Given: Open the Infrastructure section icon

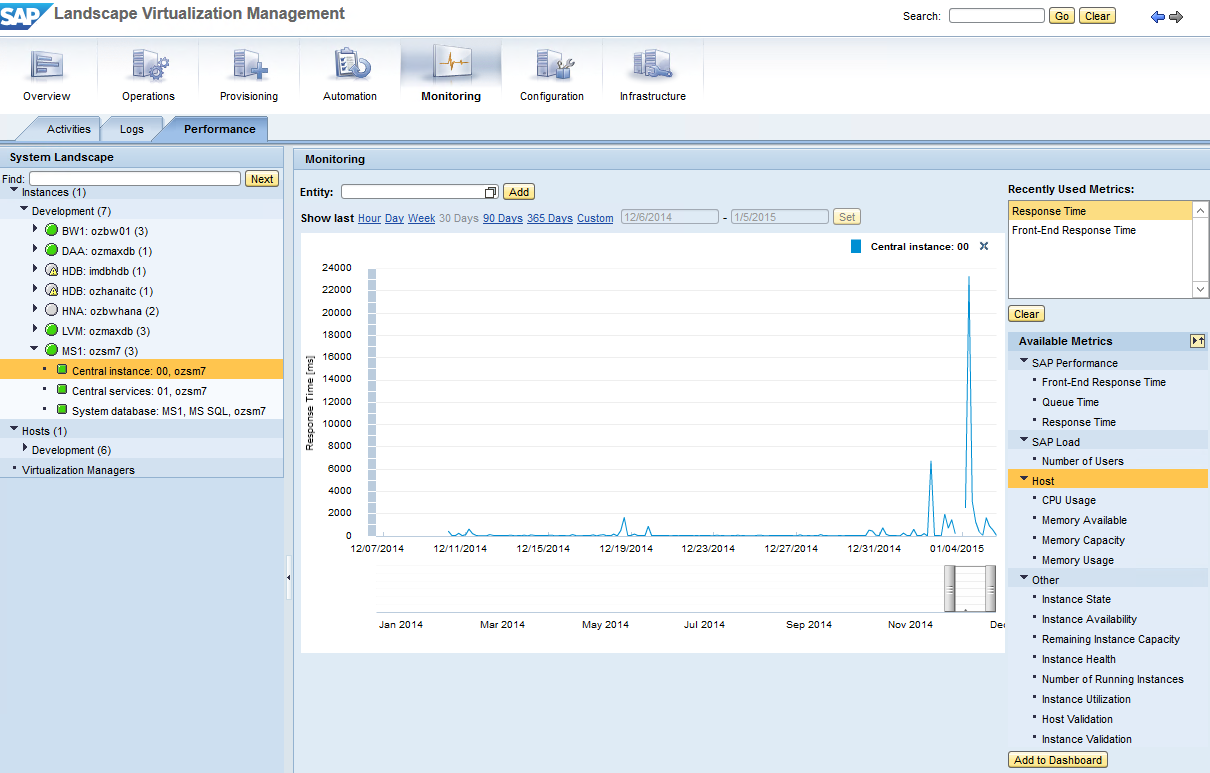Looking at the screenshot, I should (652, 66).
